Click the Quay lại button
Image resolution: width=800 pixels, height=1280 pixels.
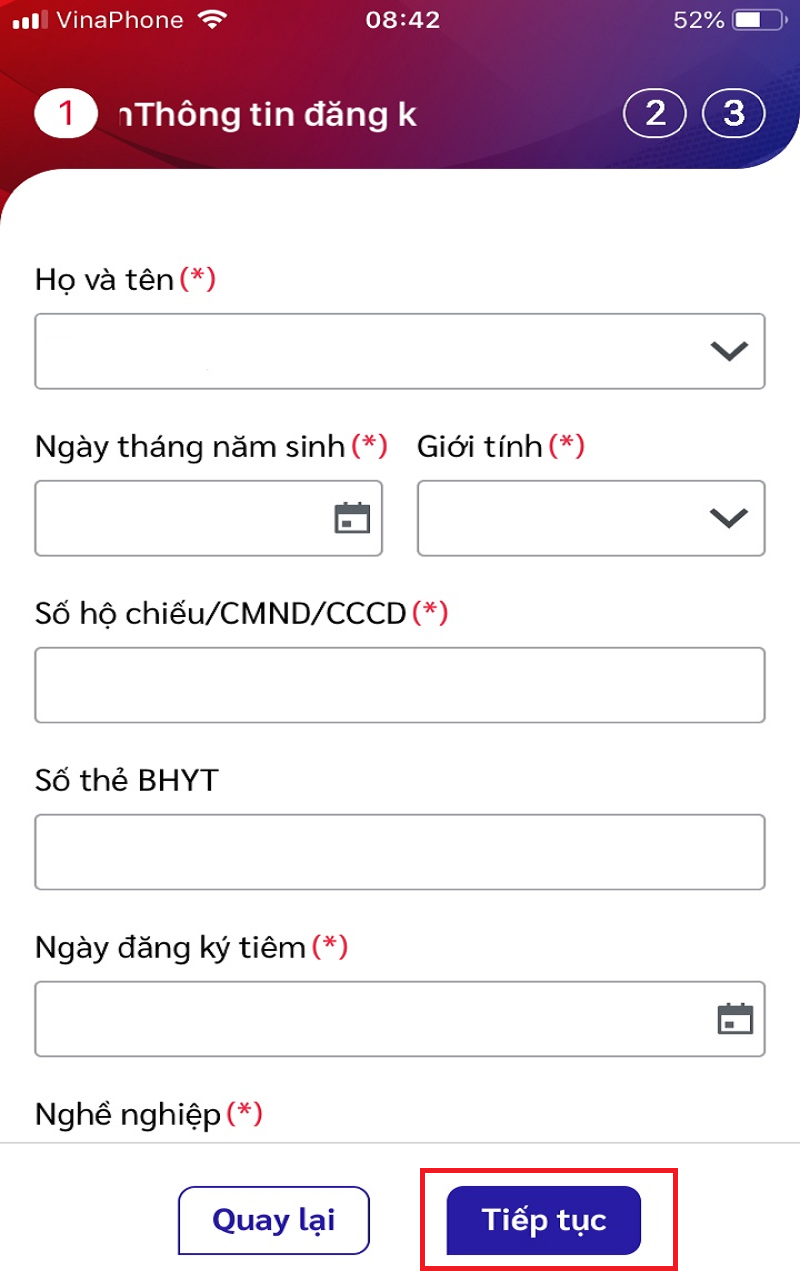[274, 1220]
